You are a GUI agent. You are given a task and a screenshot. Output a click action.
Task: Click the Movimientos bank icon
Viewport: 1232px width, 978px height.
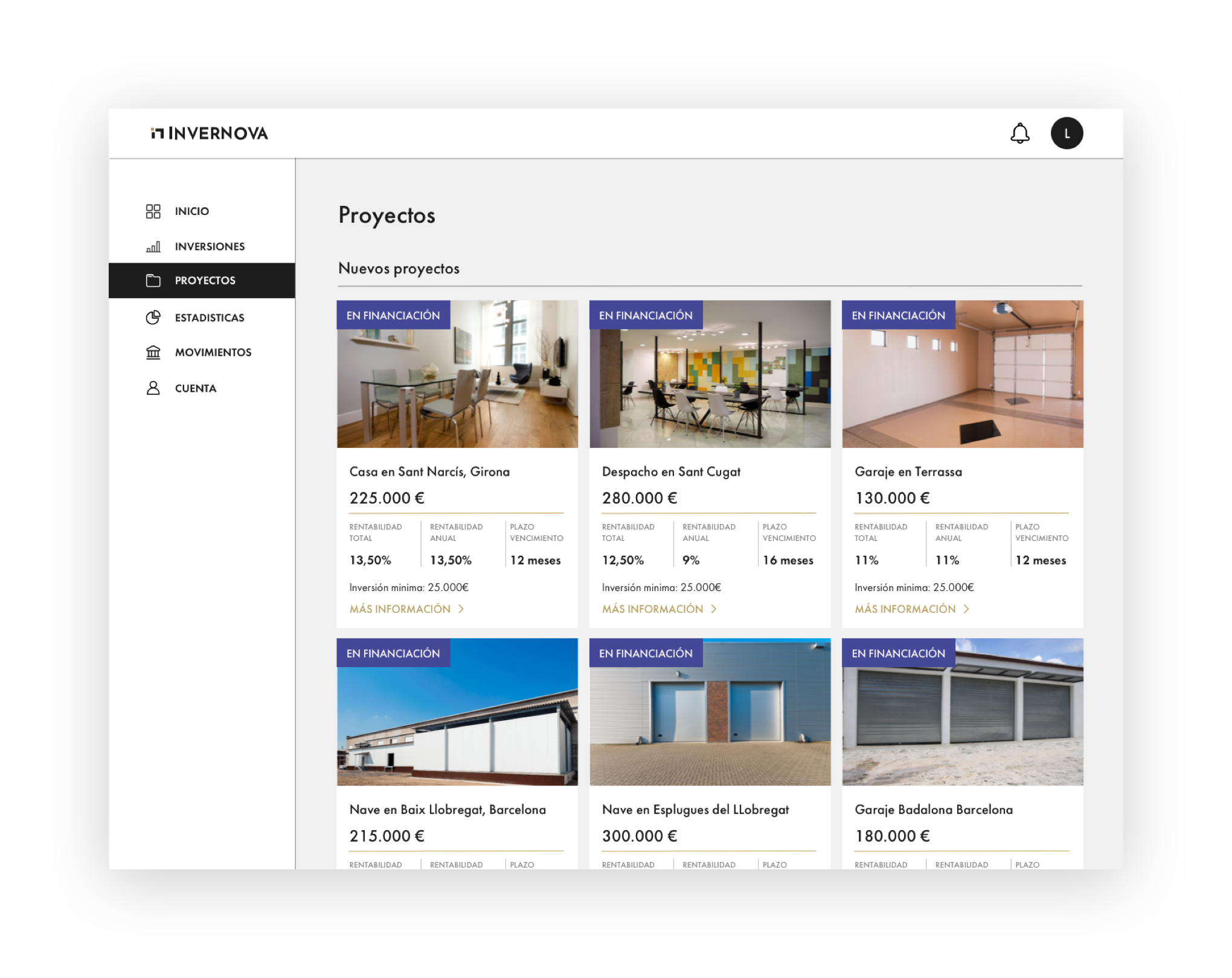point(153,353)
